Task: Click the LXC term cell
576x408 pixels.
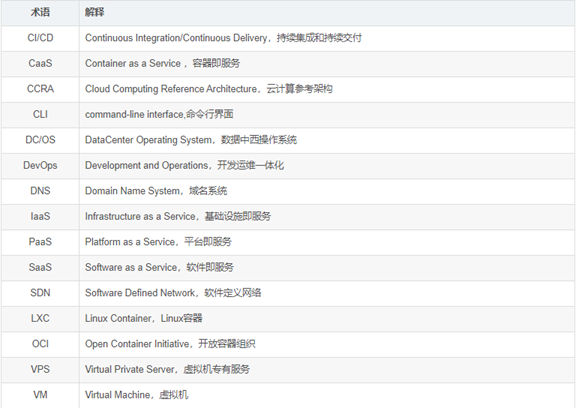Action: tap(40, 318)
